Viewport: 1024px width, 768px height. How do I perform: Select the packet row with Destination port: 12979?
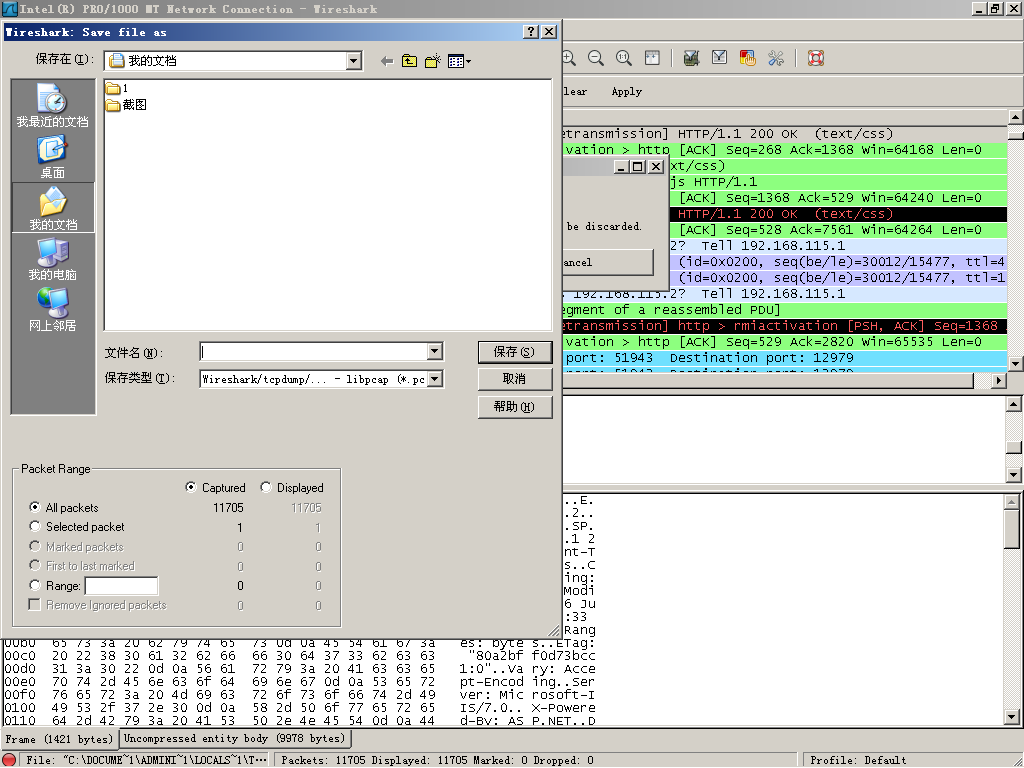784,358
